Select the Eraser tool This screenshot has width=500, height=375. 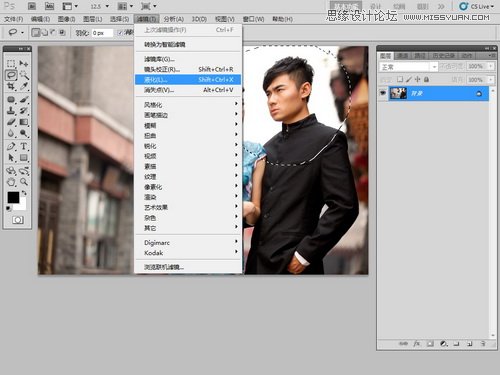point(11,122)
